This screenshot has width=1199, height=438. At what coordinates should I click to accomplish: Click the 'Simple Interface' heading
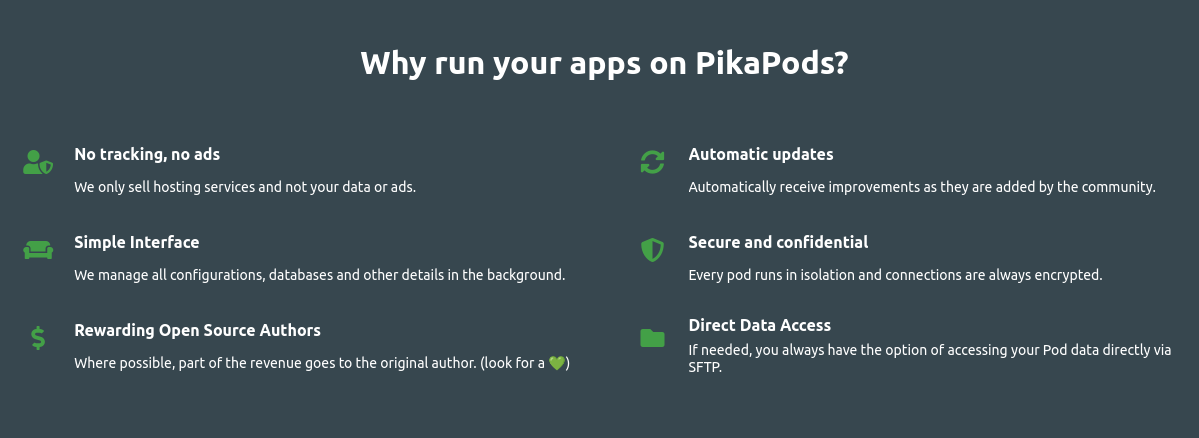(x=137, y=242)
